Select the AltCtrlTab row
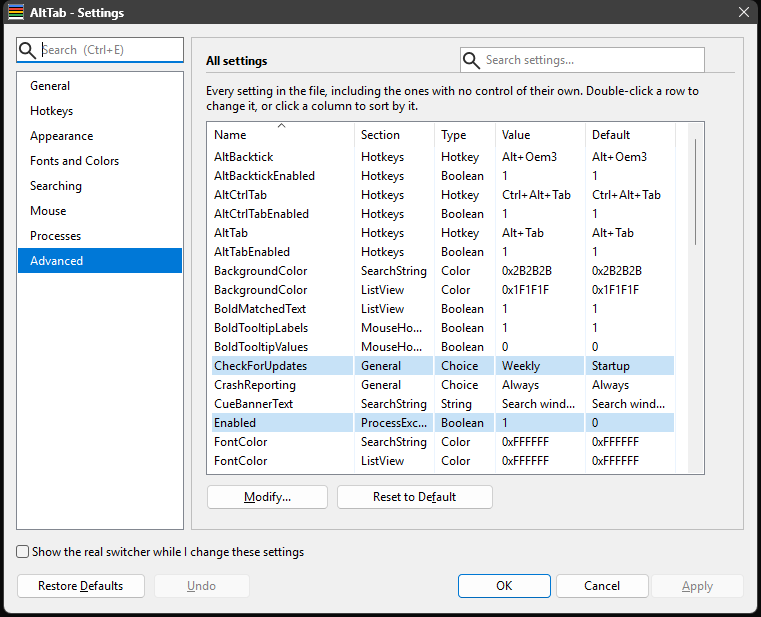The image size is (761, 617). tap(443, 195)
